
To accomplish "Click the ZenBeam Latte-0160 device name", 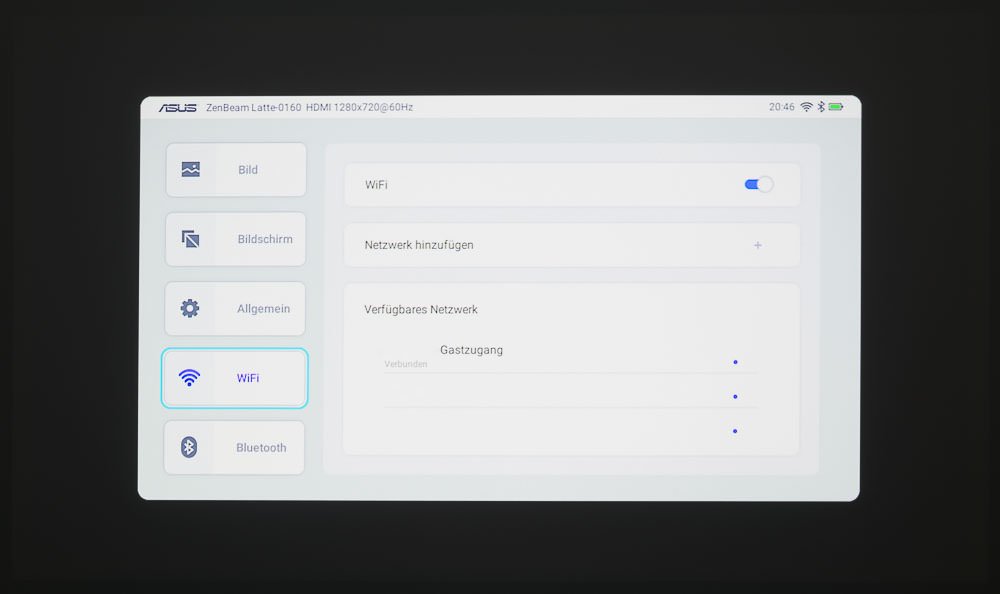I will [253, 107].
